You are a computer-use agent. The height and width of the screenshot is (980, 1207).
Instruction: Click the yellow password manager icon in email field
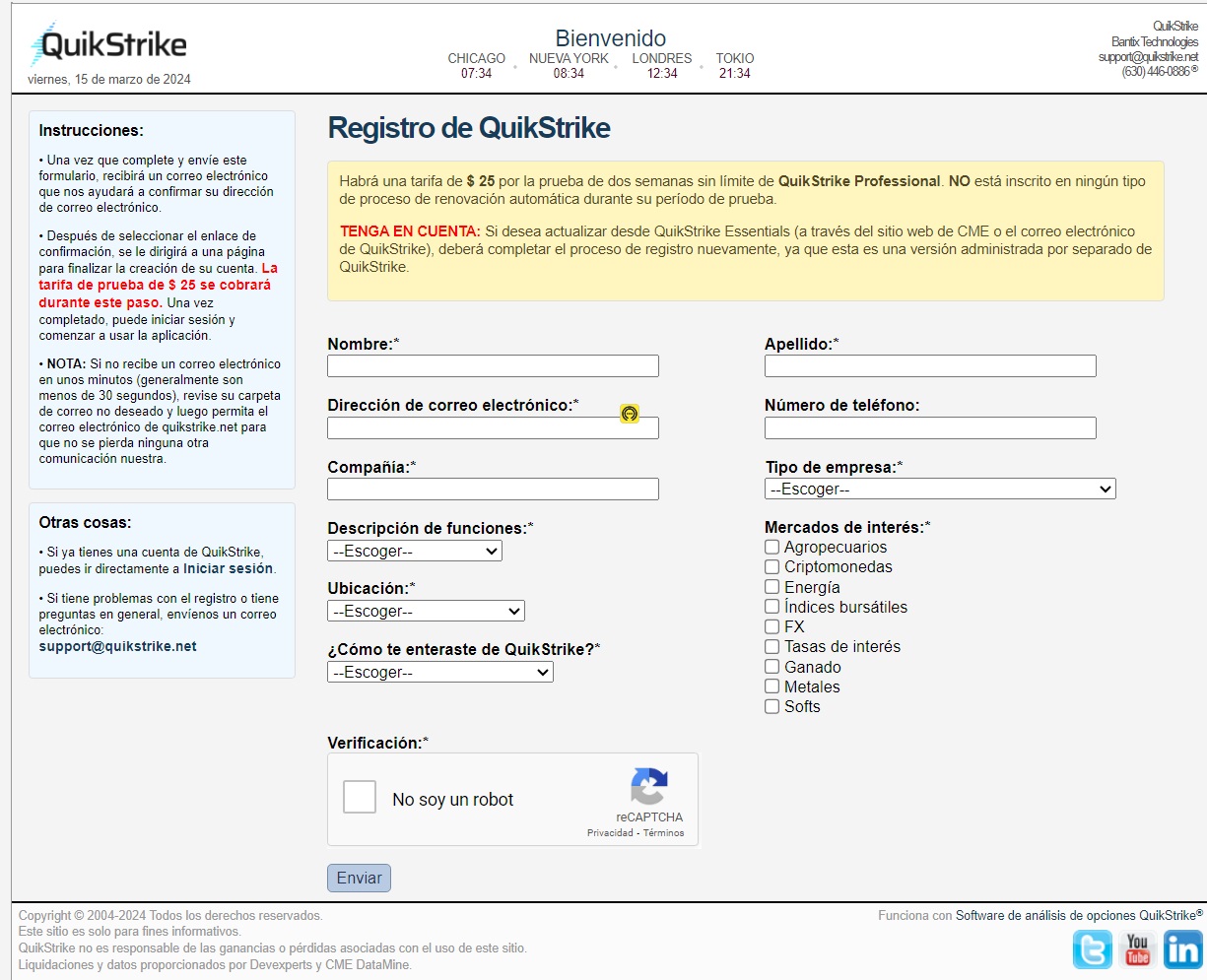coord(630,414)
